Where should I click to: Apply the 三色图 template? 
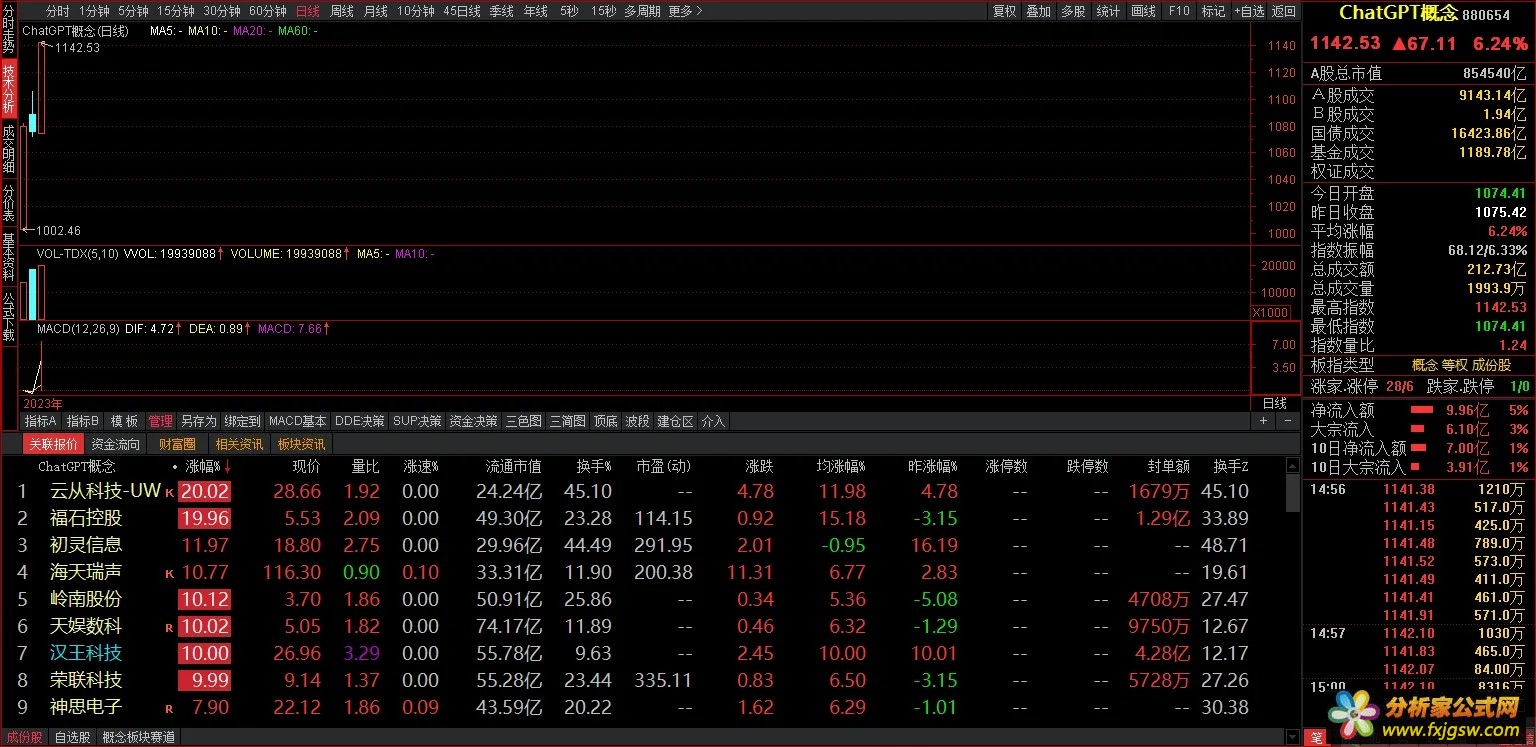523,421
